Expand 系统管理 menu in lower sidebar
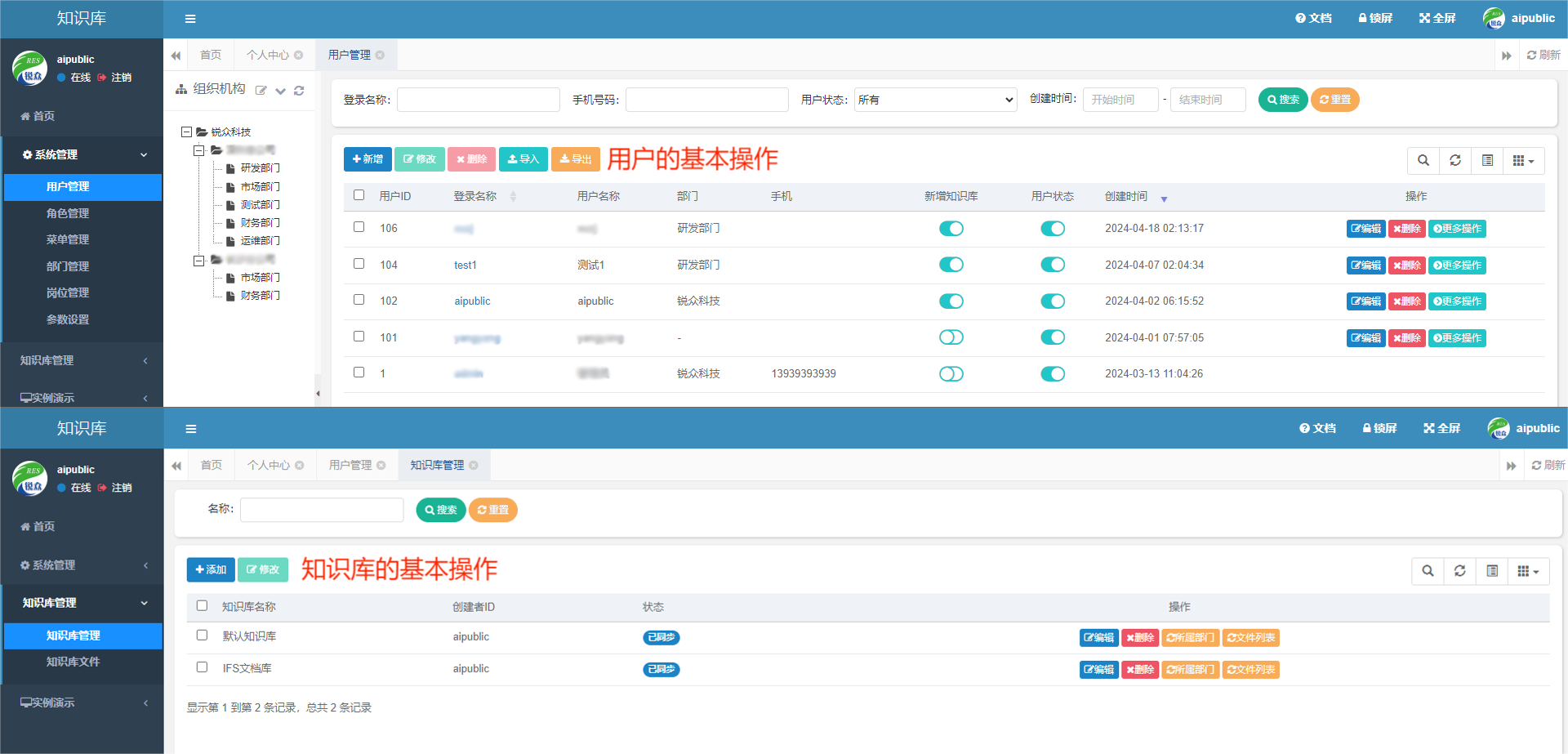 pos(82,565)
